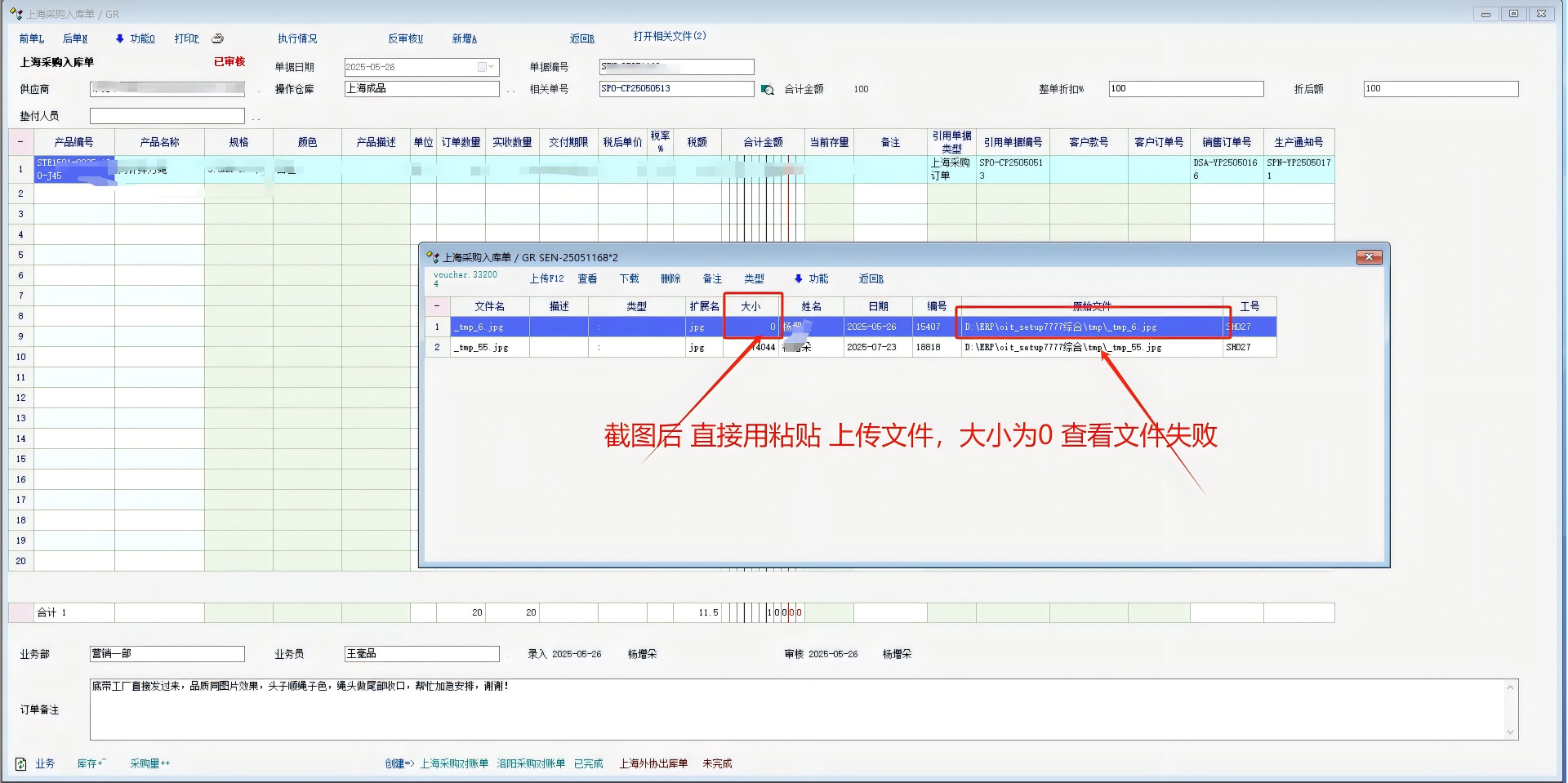The image size is (1568, 783).
Task: Click the application icon in main title bar
Action: pyautogui.click(x=16, y=14)
